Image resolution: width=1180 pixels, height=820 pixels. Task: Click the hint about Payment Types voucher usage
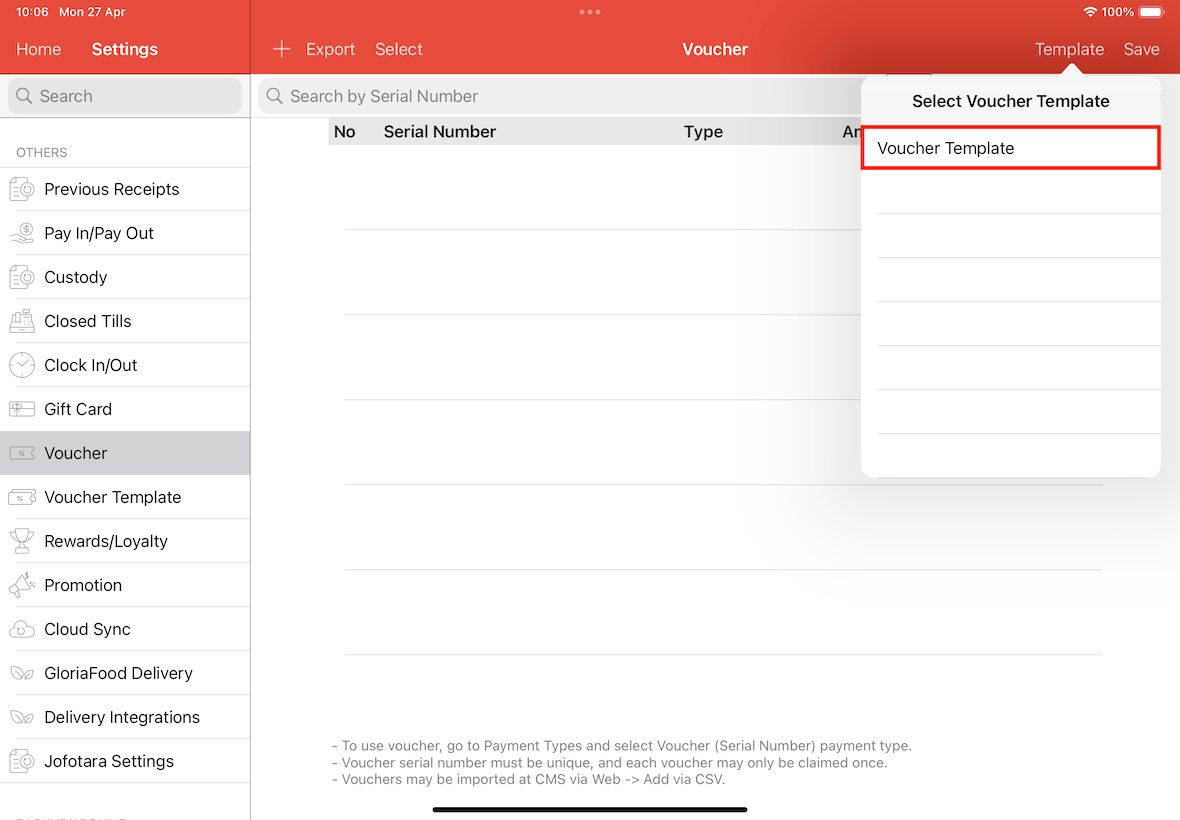(622, 746)
